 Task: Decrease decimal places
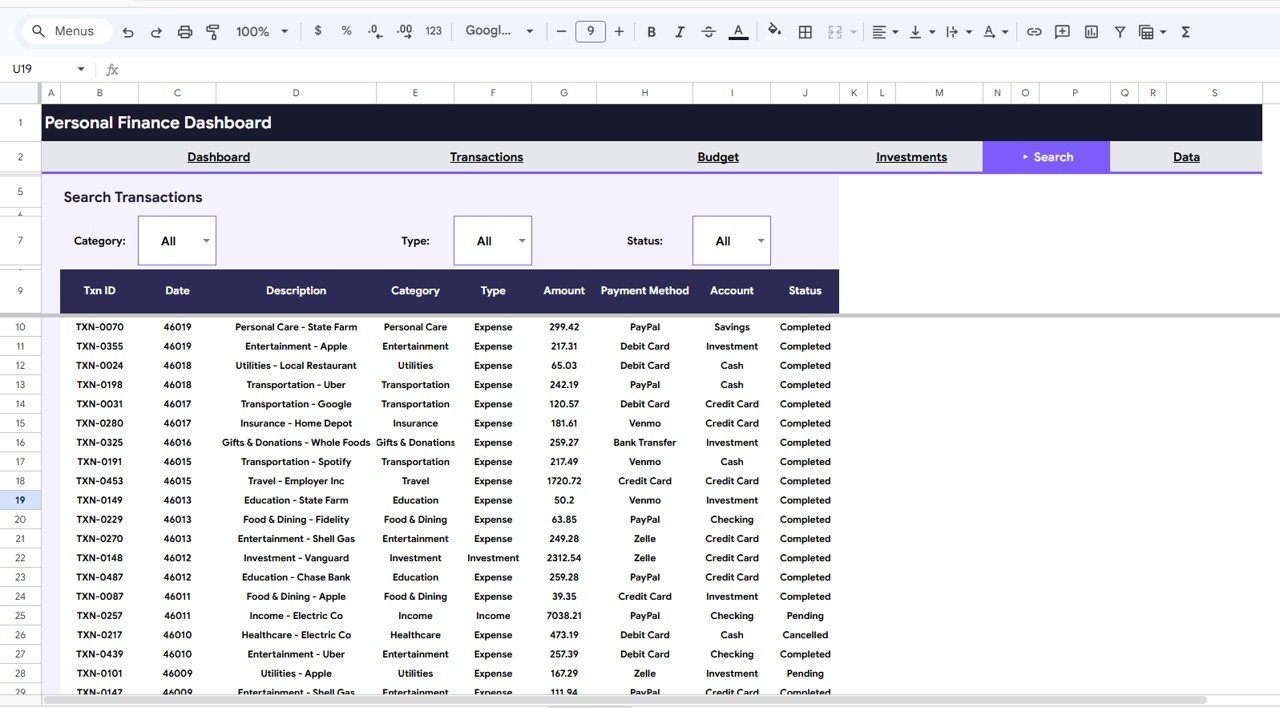375,31
